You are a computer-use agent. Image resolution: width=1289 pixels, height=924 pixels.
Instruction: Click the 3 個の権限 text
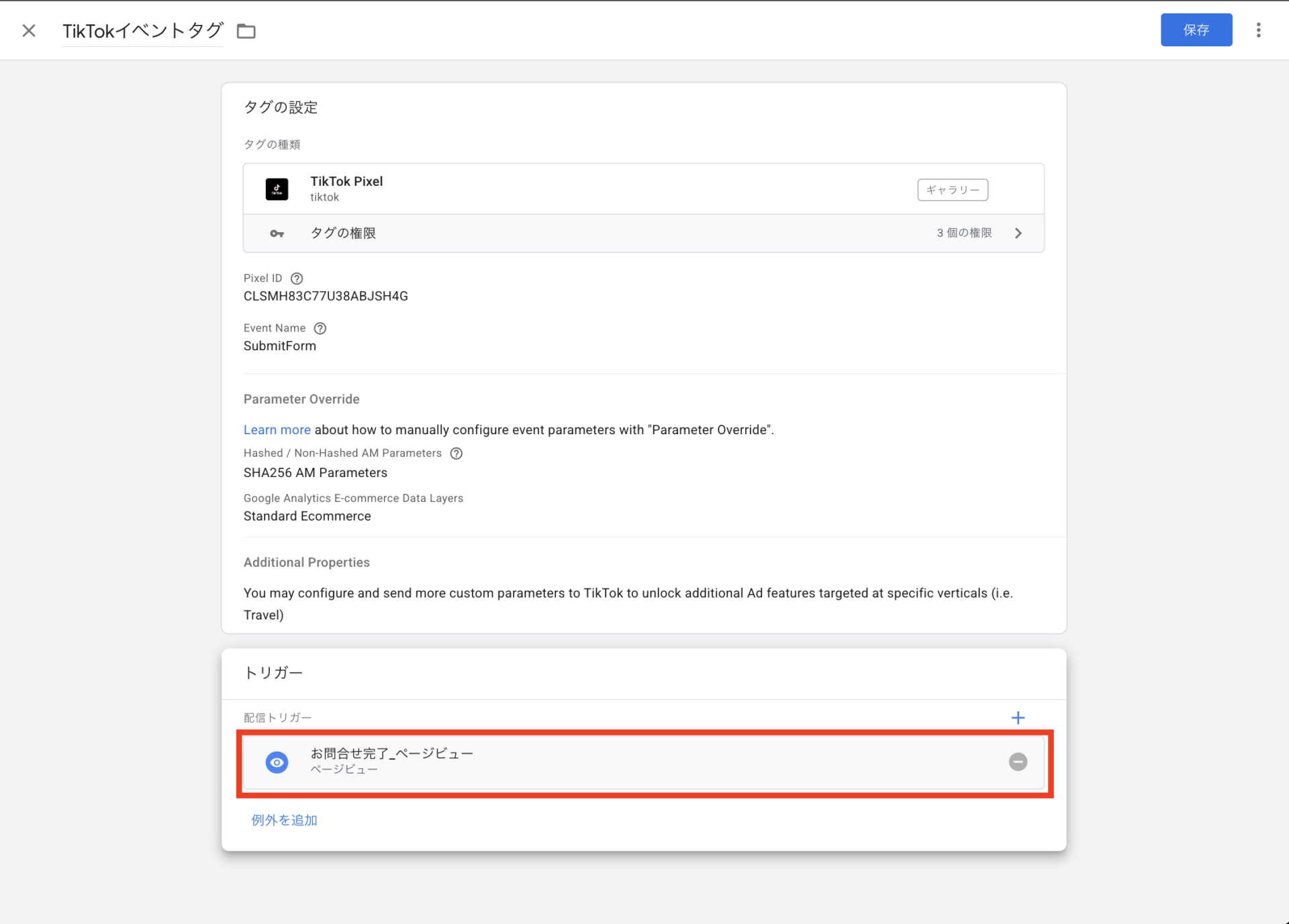(964, 233)
